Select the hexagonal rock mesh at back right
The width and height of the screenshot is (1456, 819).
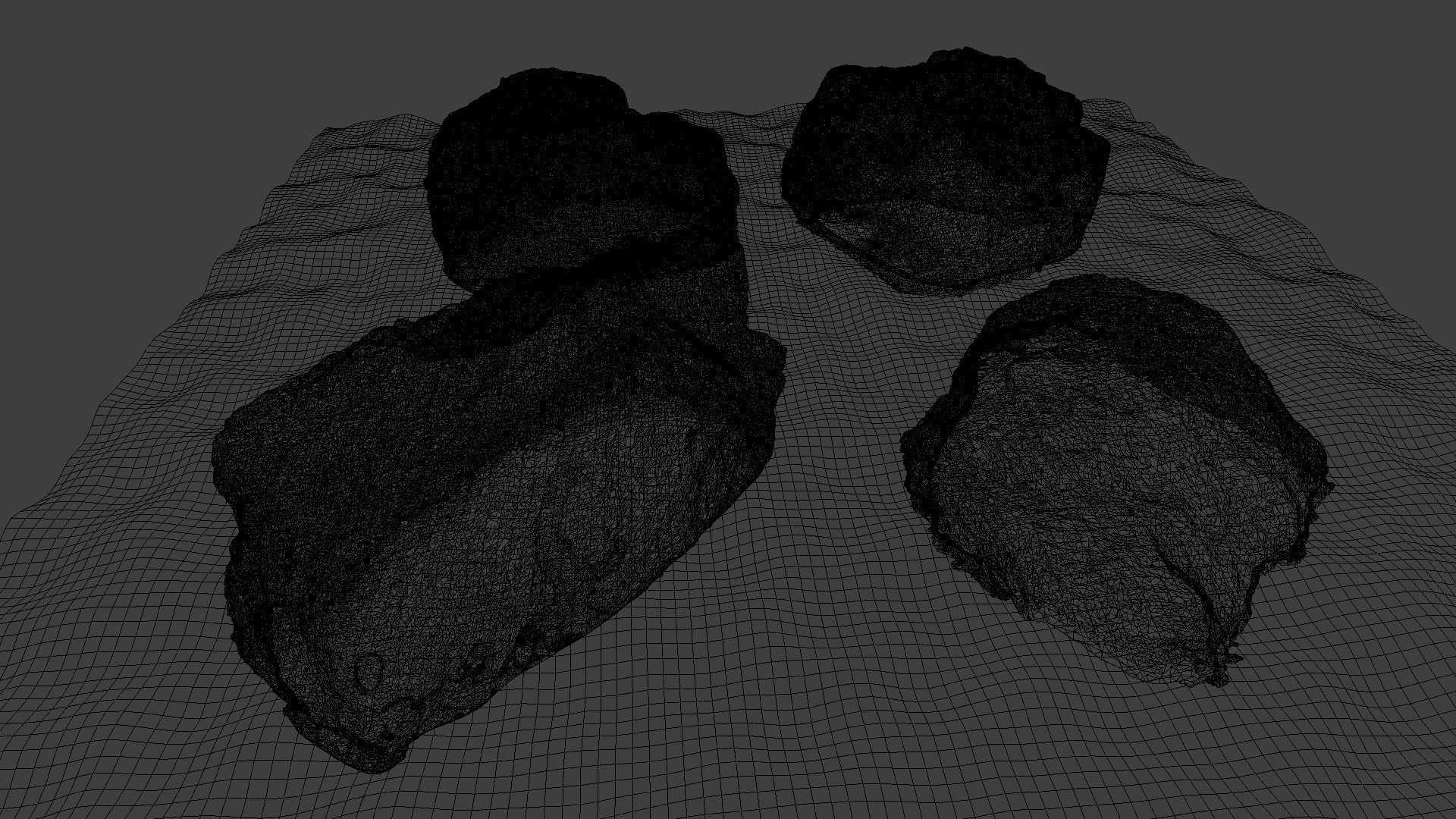946,171
